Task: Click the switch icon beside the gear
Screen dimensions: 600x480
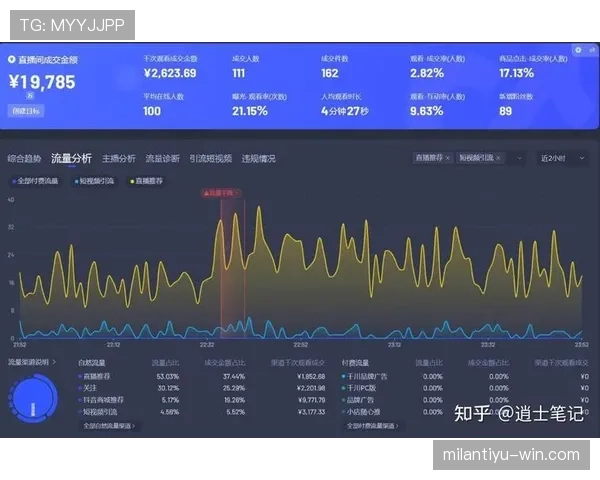Action: click(x=592, y=50)
